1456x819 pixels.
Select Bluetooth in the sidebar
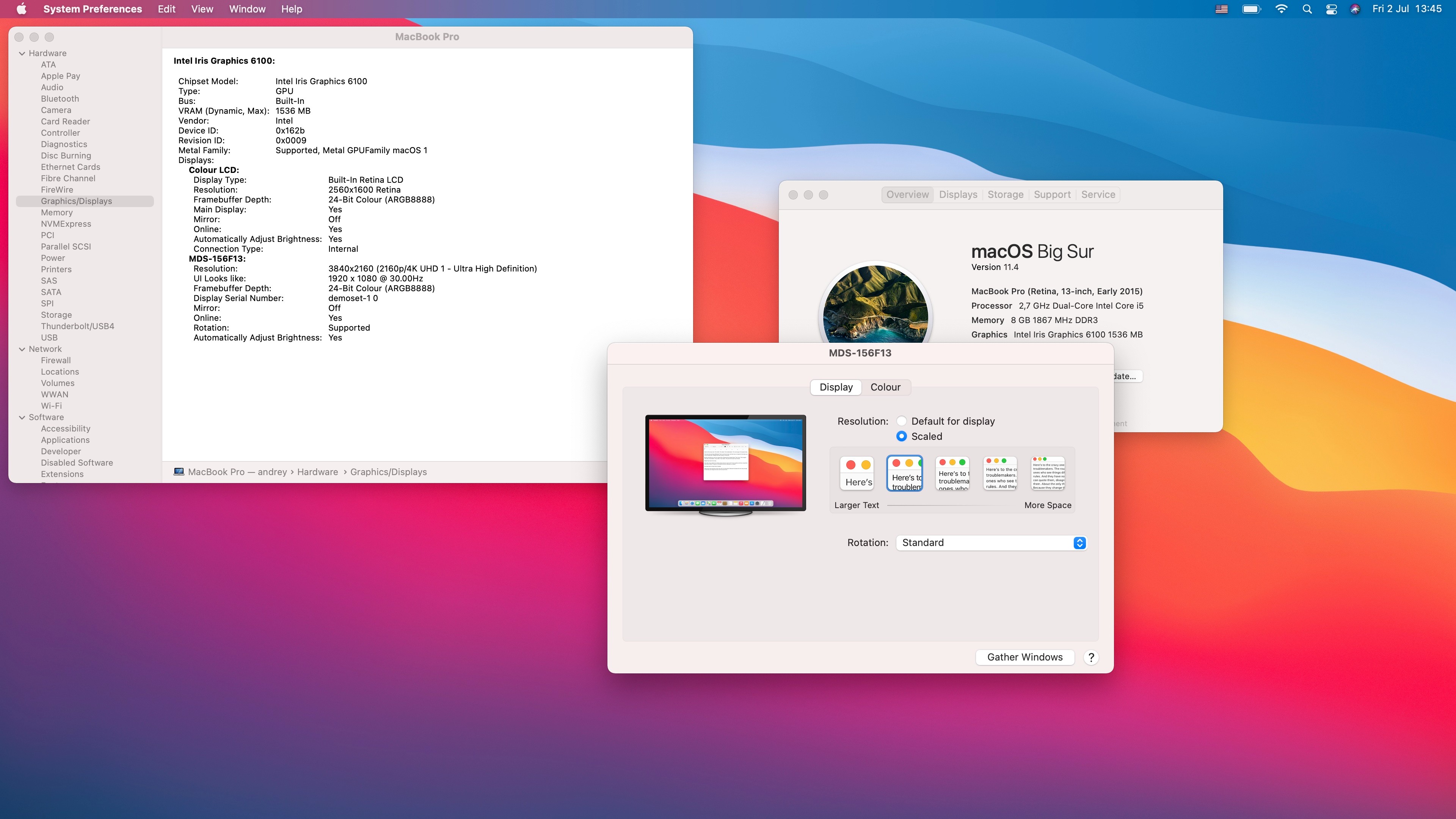coord(60,99)
